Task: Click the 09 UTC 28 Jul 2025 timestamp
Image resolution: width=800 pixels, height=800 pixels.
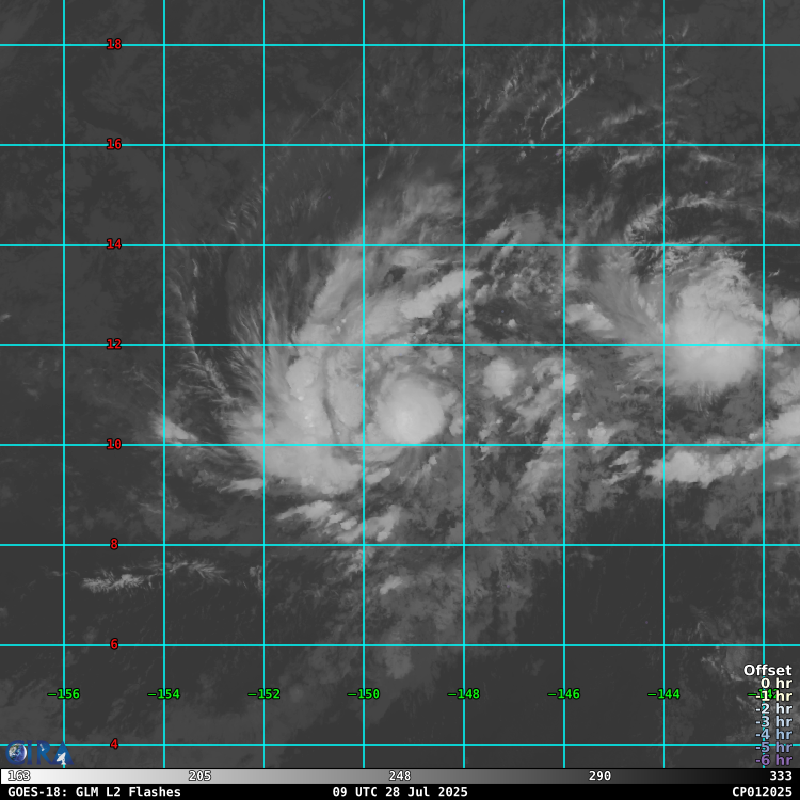Action: tap(400, 792)
